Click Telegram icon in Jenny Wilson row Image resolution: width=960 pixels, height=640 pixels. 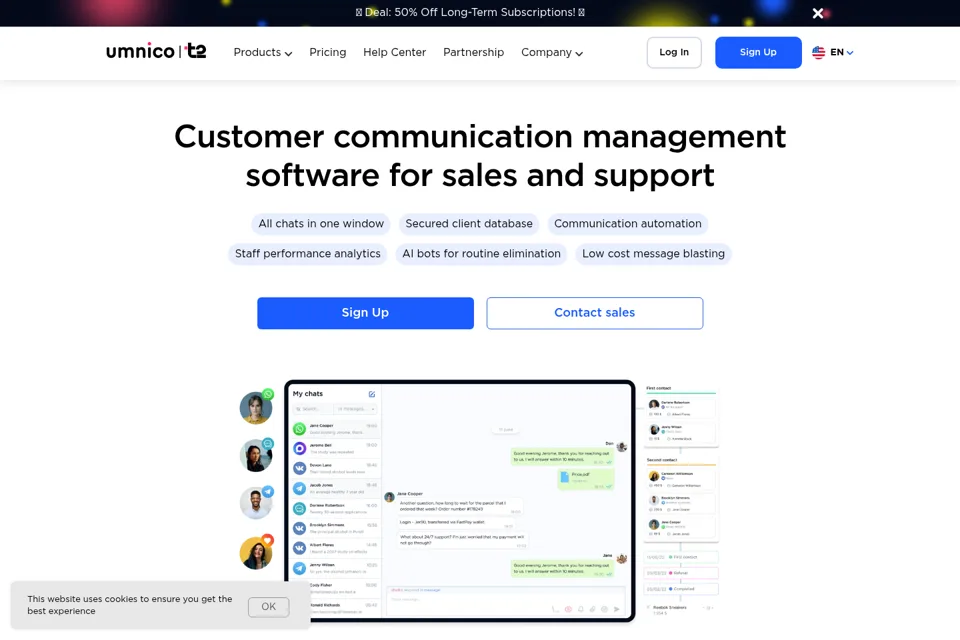(299, 568)
